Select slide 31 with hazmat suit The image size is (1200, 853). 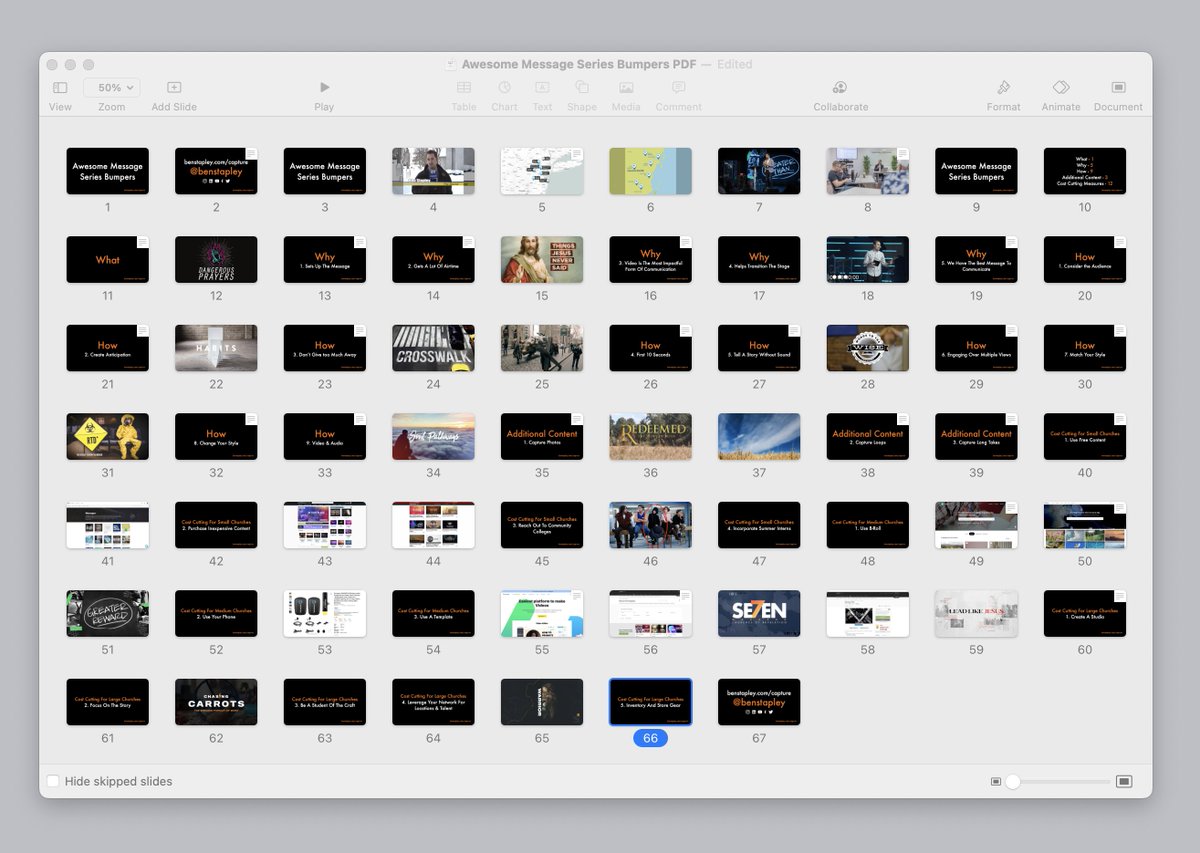pos(107,437)
